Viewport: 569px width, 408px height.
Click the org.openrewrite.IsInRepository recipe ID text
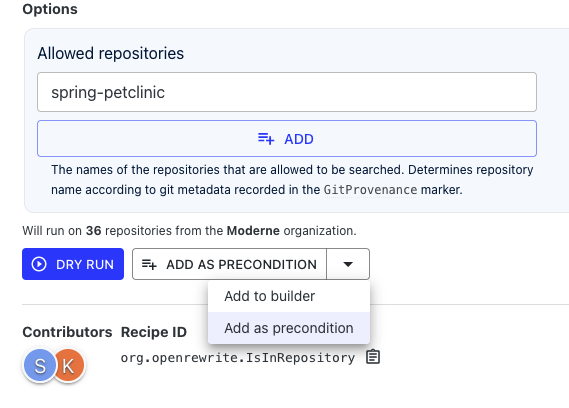coord(238,358)
